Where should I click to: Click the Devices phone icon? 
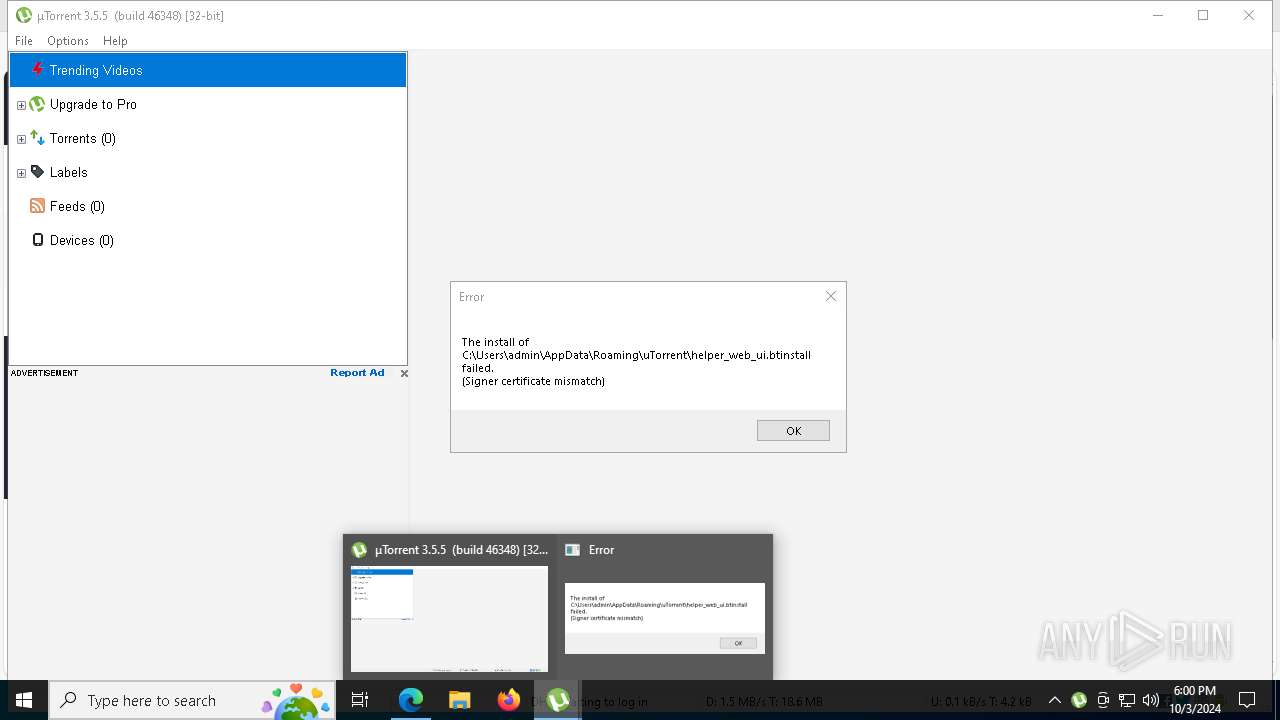(x=38, y=240)
